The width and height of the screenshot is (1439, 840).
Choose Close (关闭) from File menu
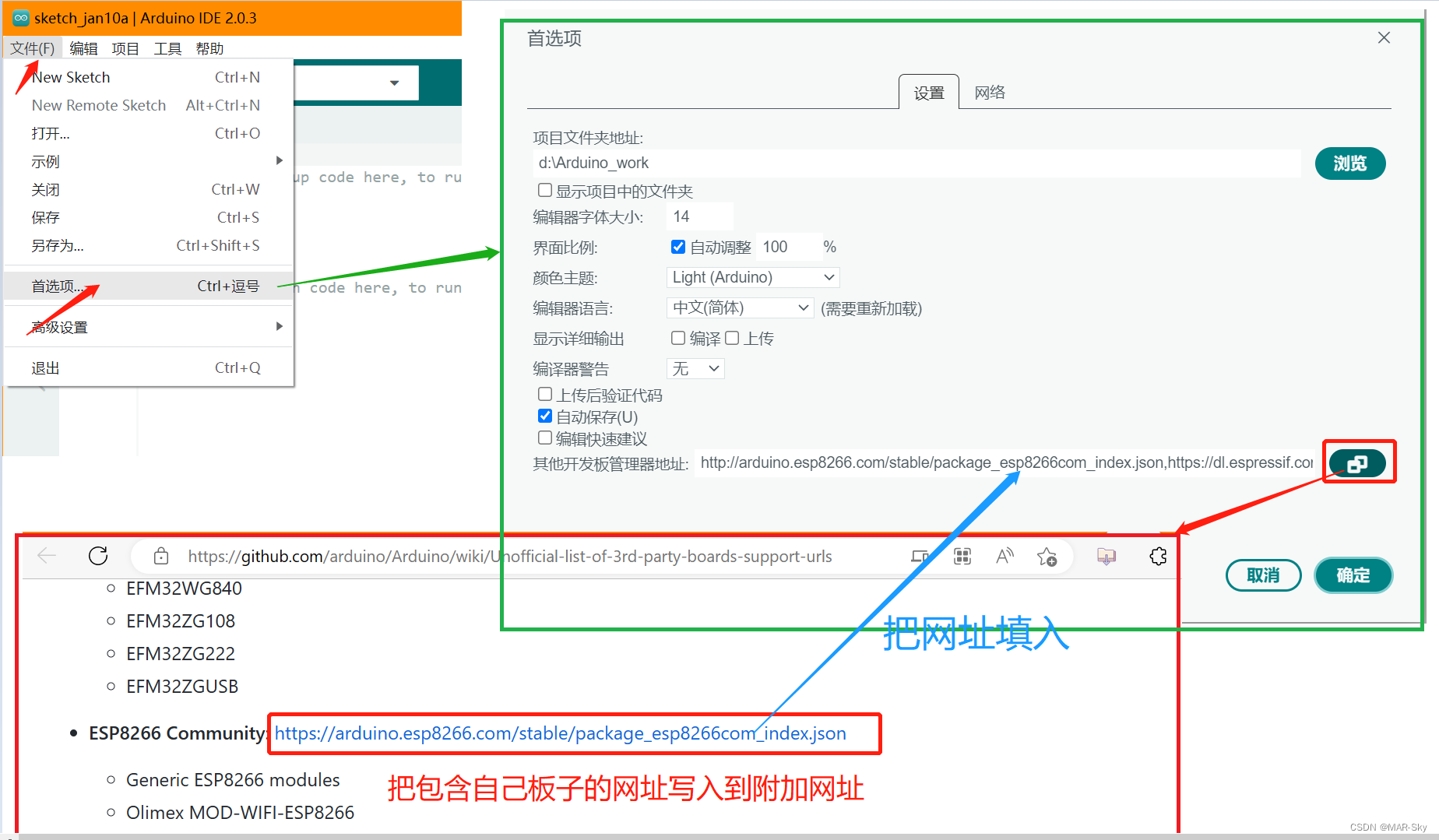click(149, 189)
